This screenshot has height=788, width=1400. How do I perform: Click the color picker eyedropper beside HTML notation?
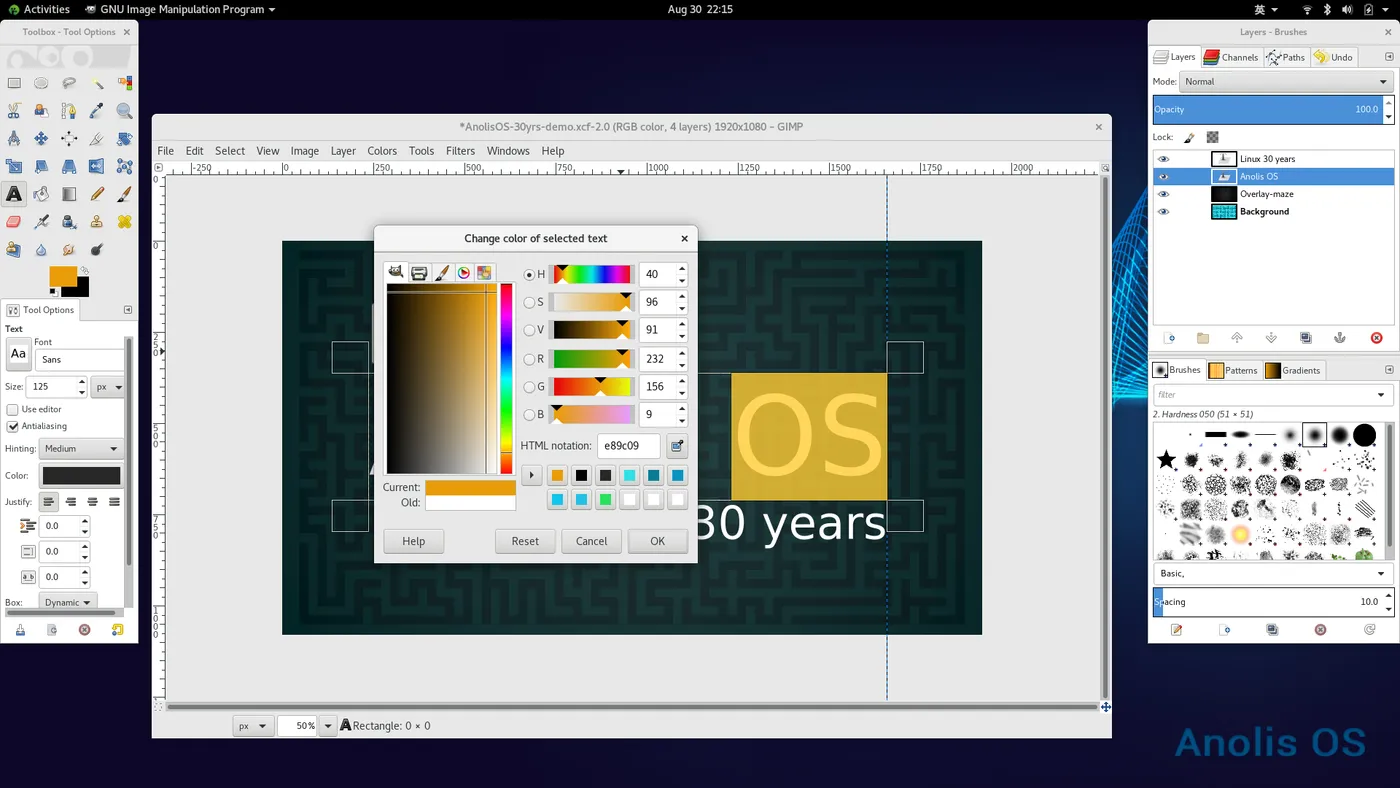[x=677, y=446]
